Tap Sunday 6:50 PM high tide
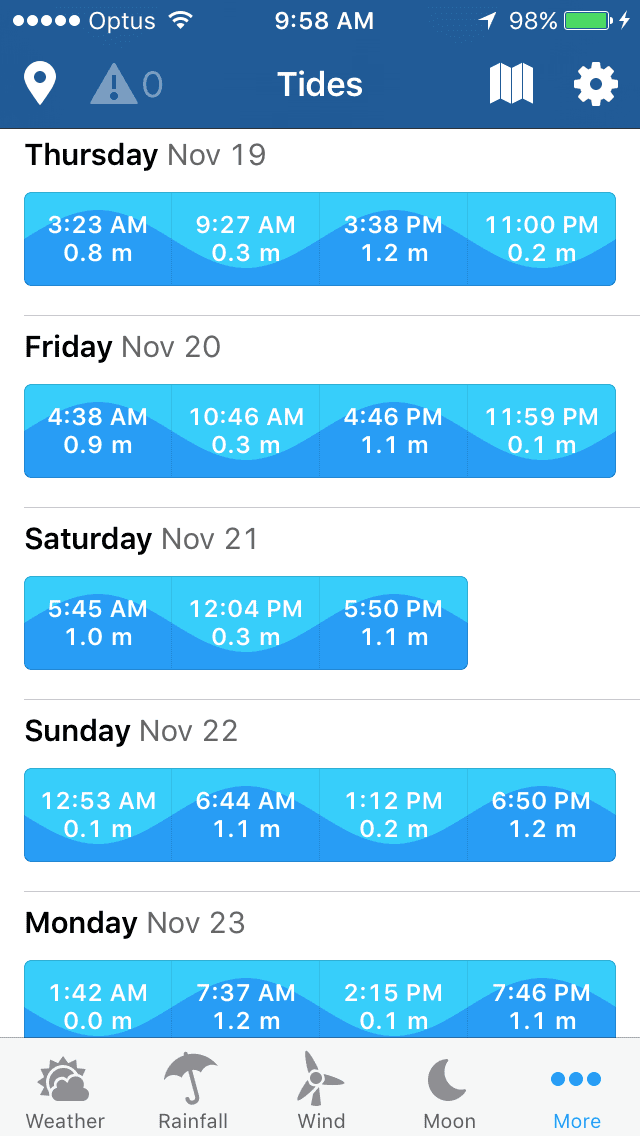The width and height of the screenshot is (640, 1136). [x=541, y=815]
